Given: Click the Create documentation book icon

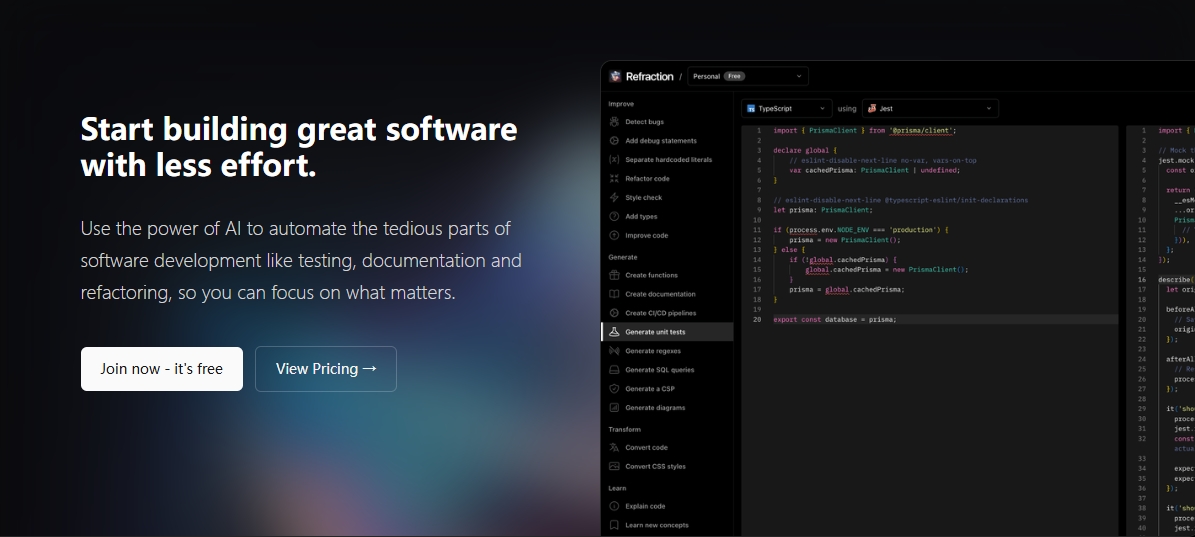Looking at the screenshot, I should click(x=614, y=294).
